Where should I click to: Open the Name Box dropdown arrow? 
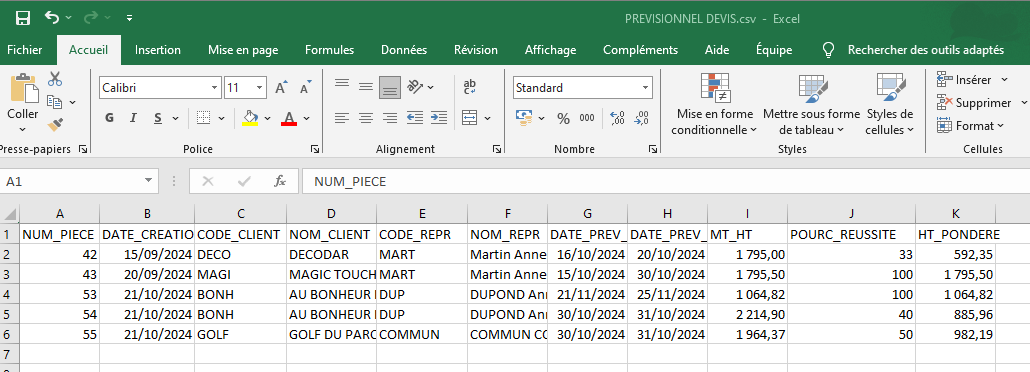148,181
